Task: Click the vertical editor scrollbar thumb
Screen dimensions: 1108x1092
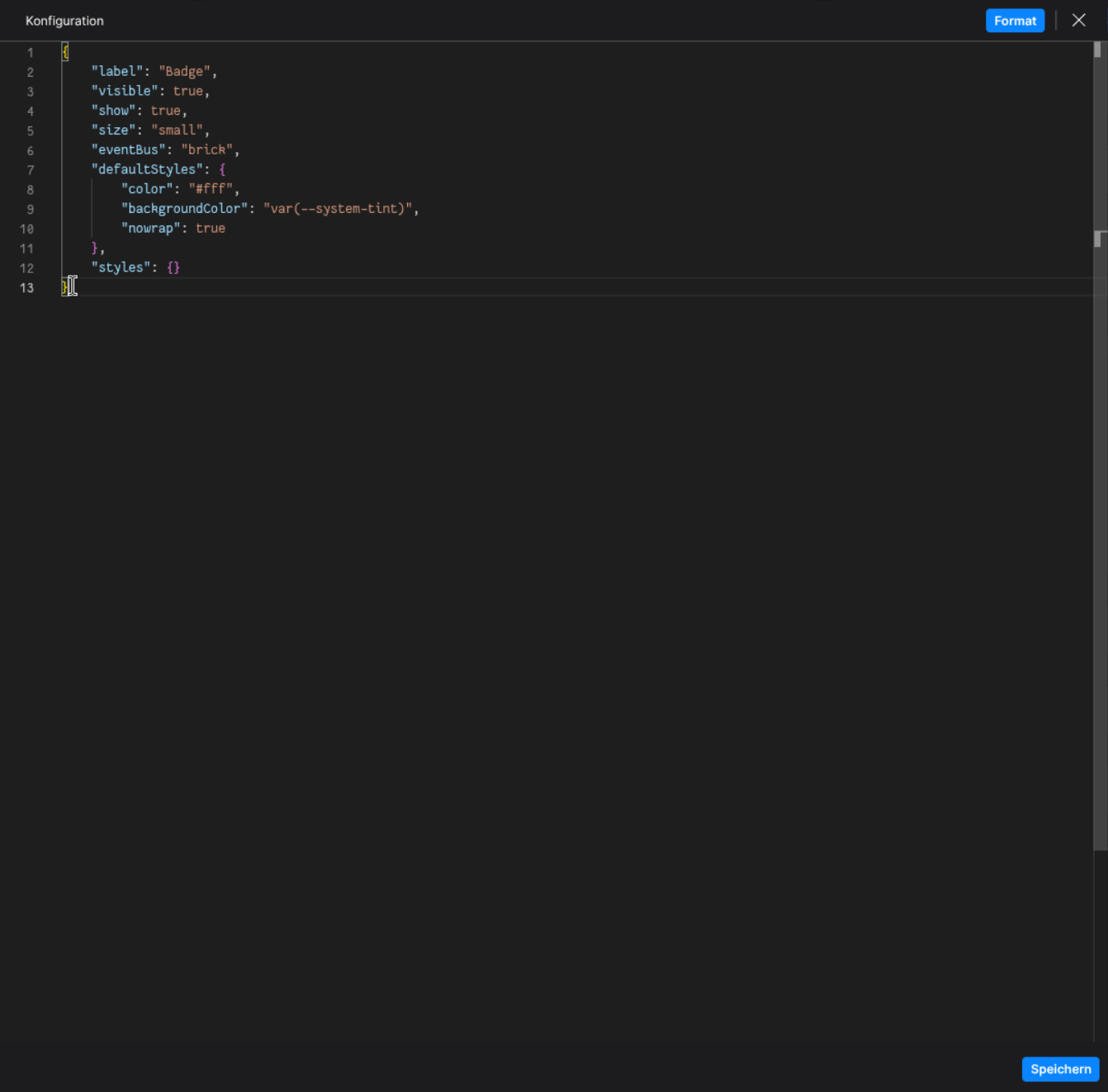Action: pyautogui.click(x=1099, y=446)
